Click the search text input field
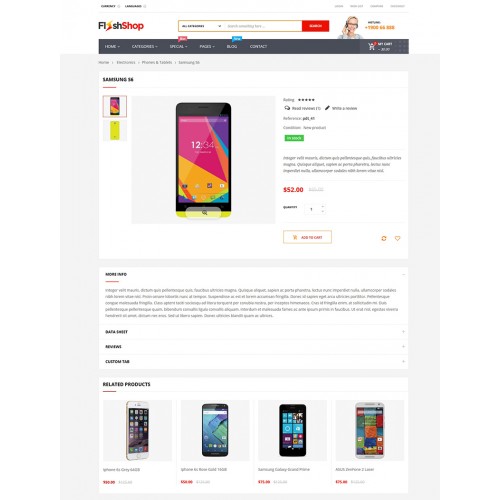The image size is (500, 500). tap(263, 26)
